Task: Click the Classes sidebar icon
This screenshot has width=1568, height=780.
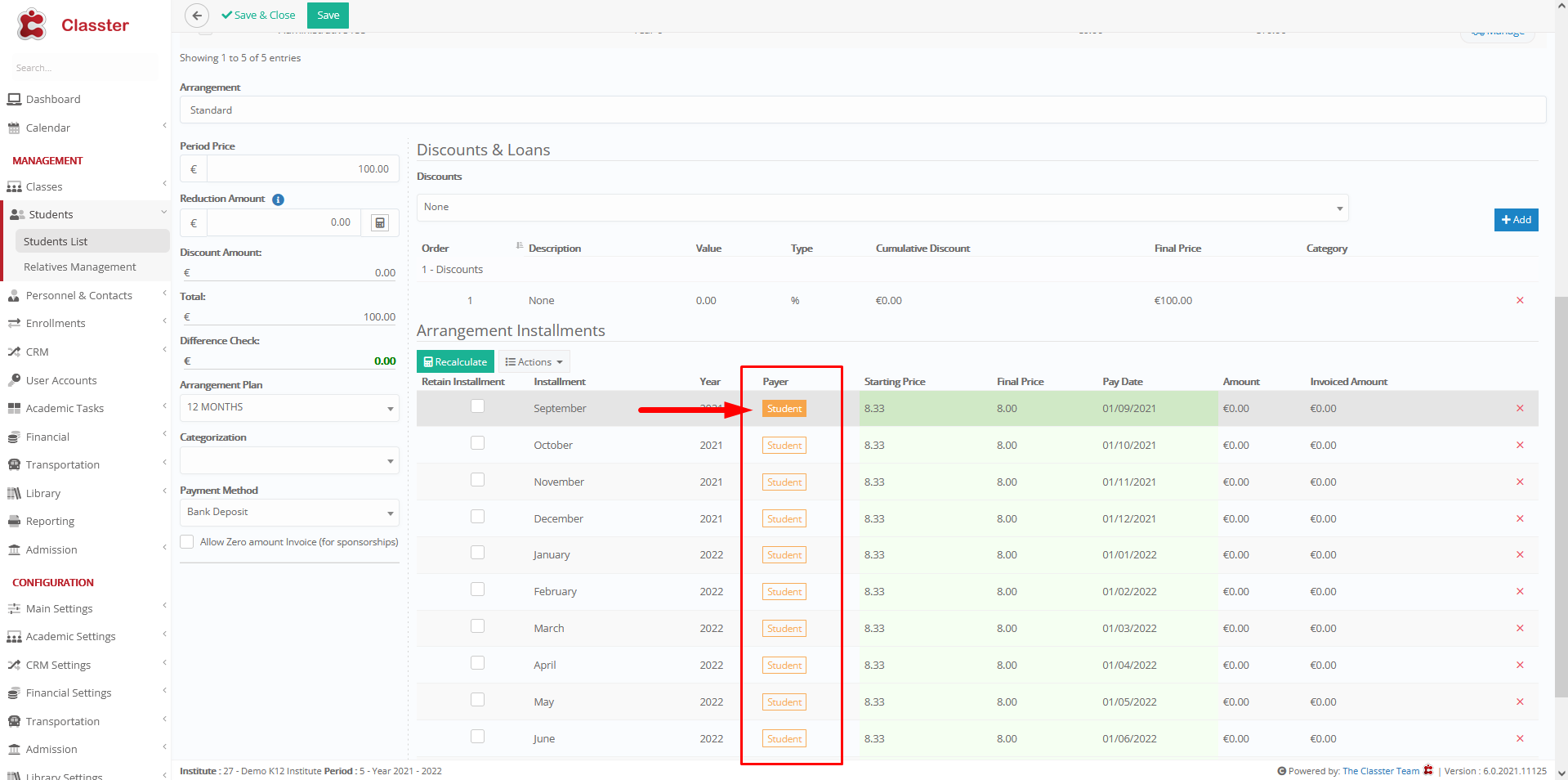Action: coord(14,186)
